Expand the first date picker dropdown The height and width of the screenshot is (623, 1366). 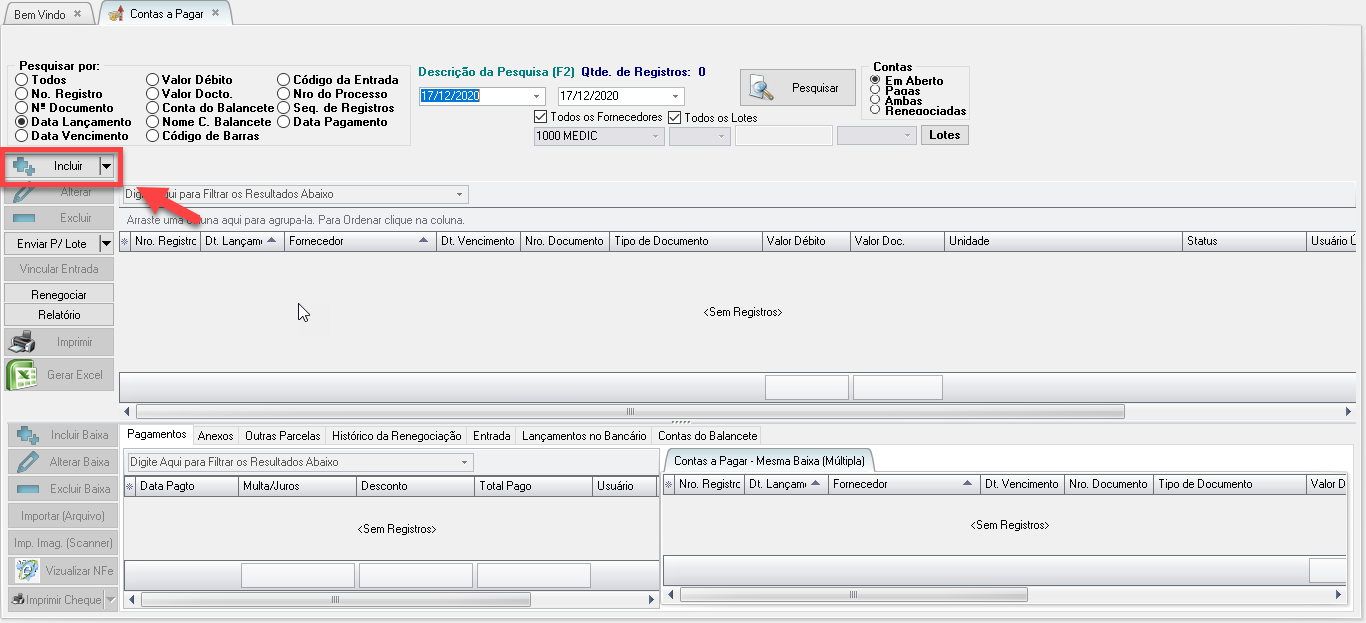coord(537,97)
